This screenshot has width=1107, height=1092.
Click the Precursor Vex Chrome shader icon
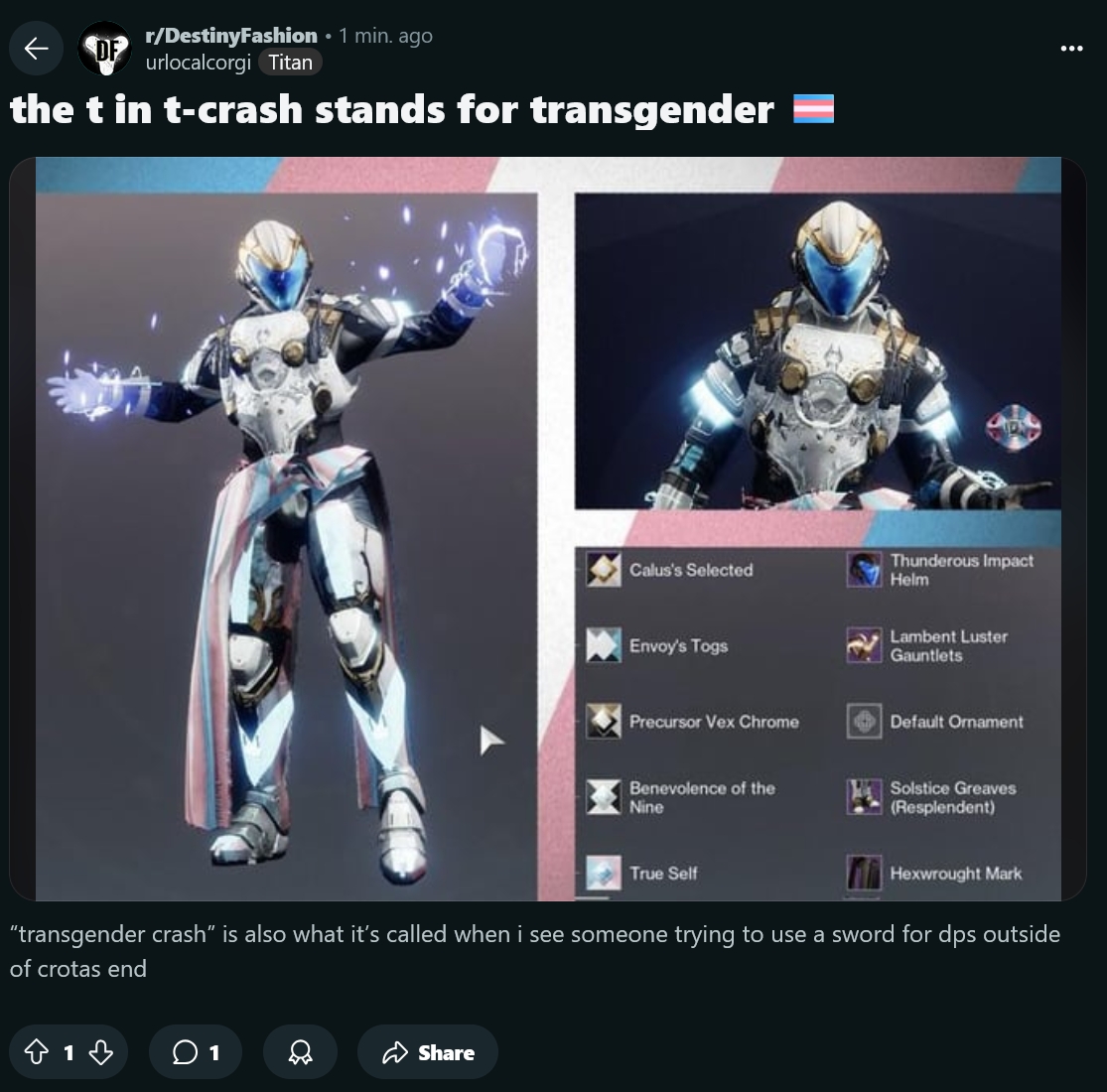(604, 721)
